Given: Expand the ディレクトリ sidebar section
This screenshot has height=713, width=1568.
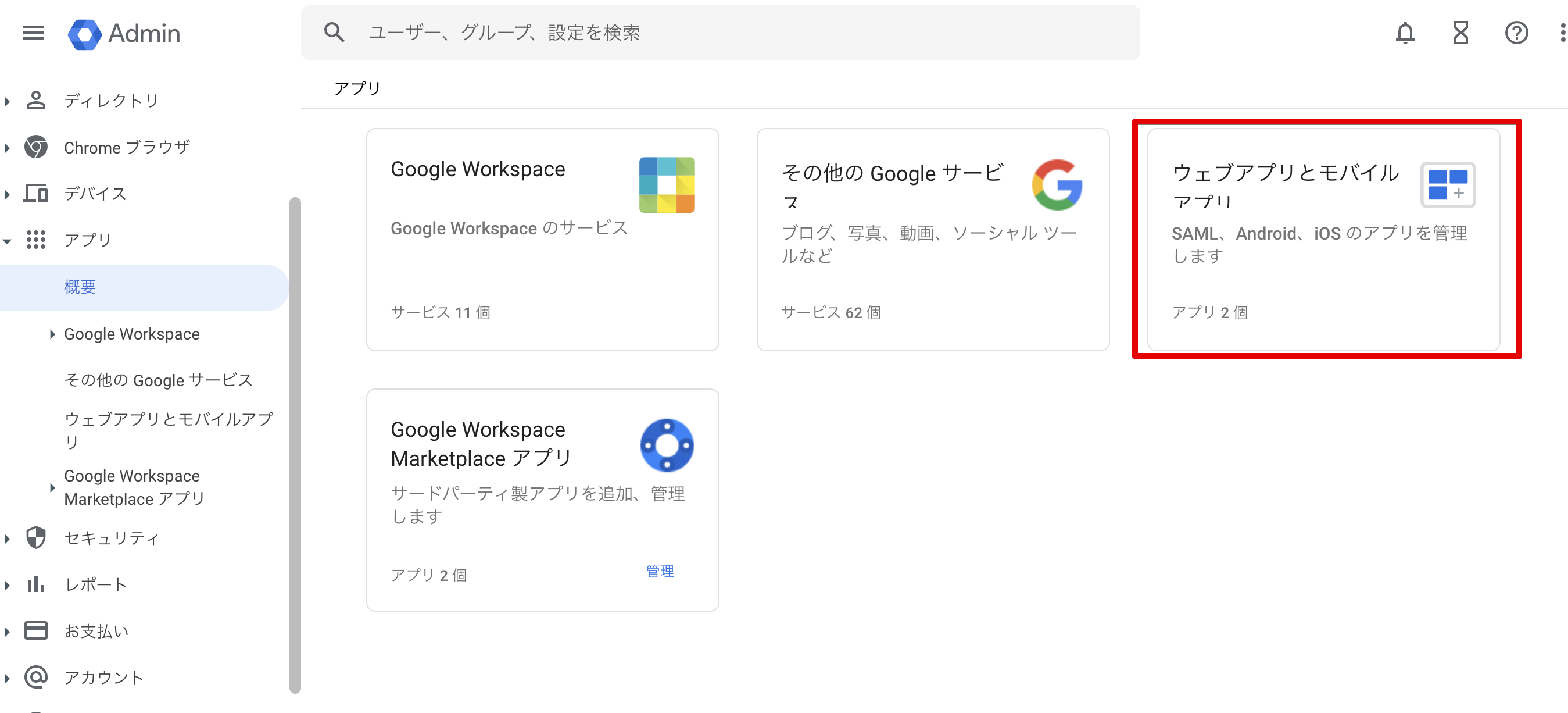Looking at the screenshot, I should (x=8, y=101).
